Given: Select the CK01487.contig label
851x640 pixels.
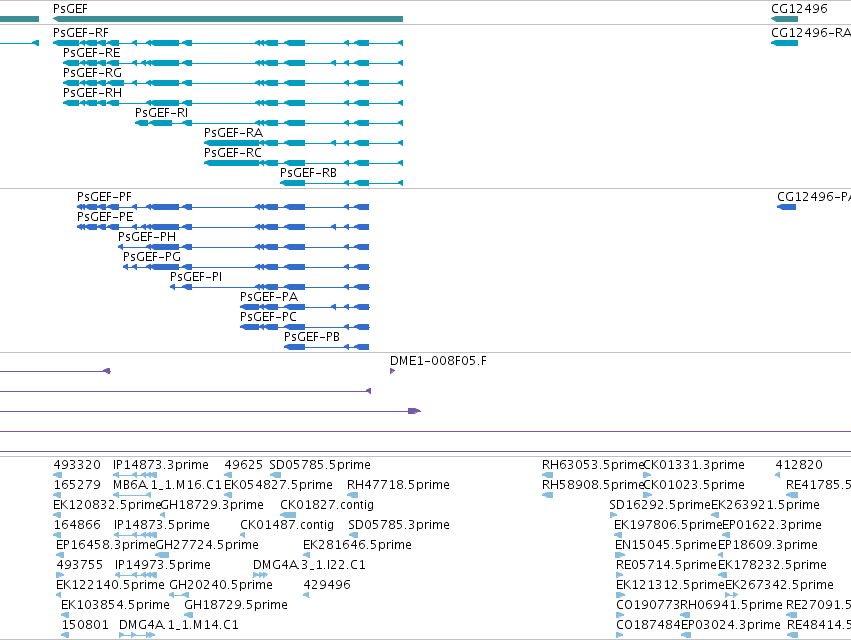Looking at the screenshot, I should 287,525.
